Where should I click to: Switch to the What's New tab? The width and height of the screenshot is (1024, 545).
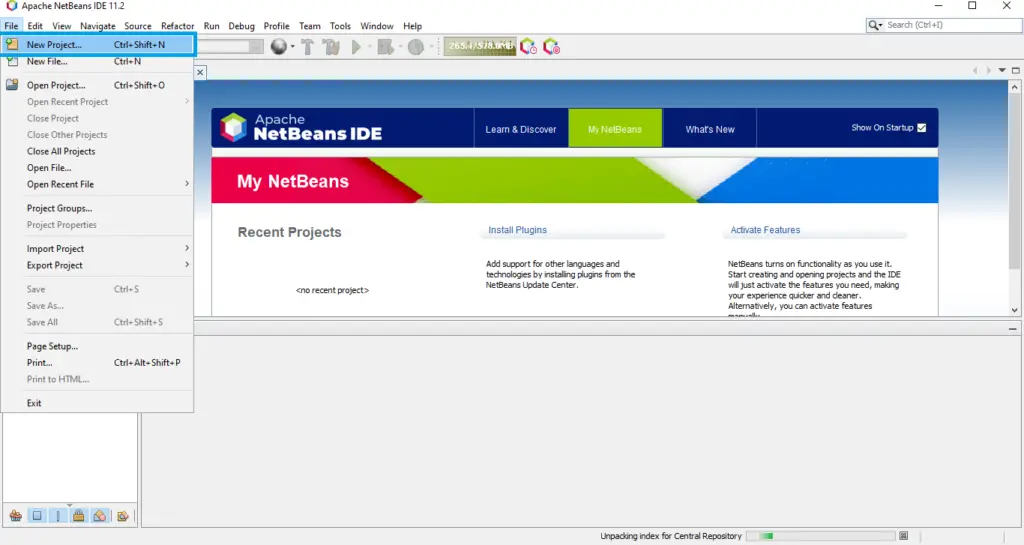click(x=710, y=129)
